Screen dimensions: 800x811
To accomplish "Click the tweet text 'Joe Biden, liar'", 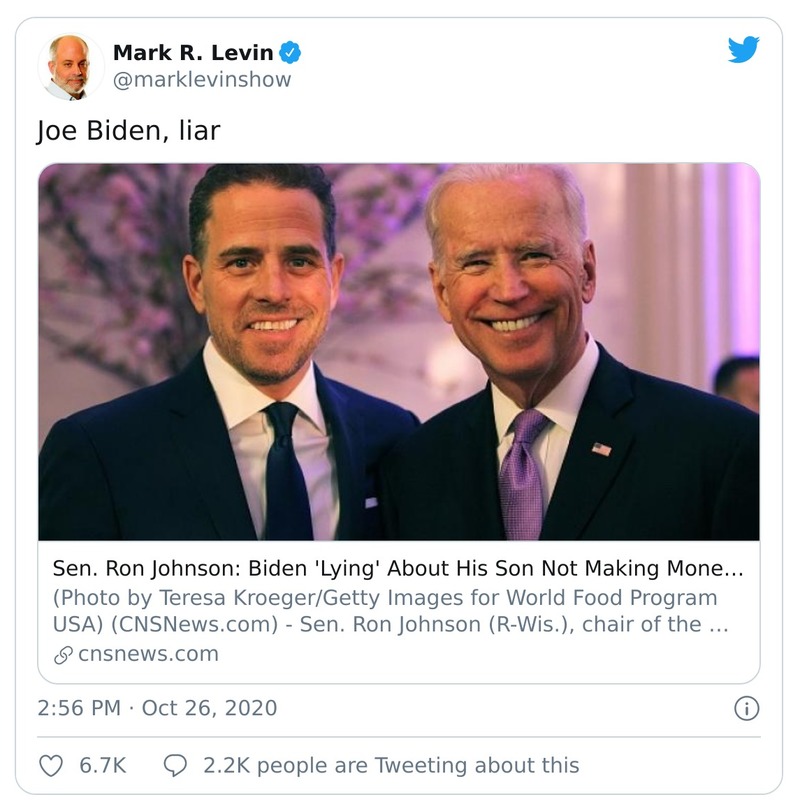I will (127, 131).
